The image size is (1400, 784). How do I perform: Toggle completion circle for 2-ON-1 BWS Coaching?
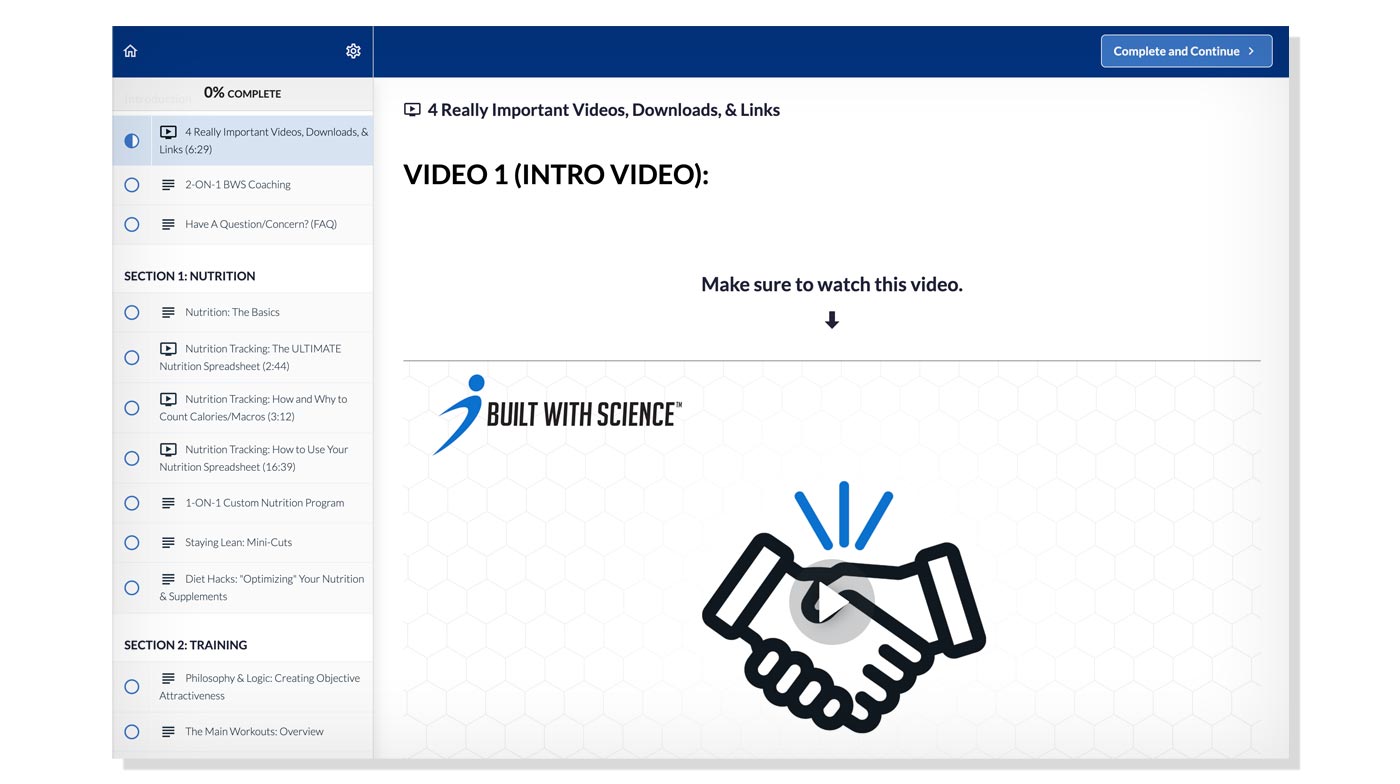click(132, 185)
